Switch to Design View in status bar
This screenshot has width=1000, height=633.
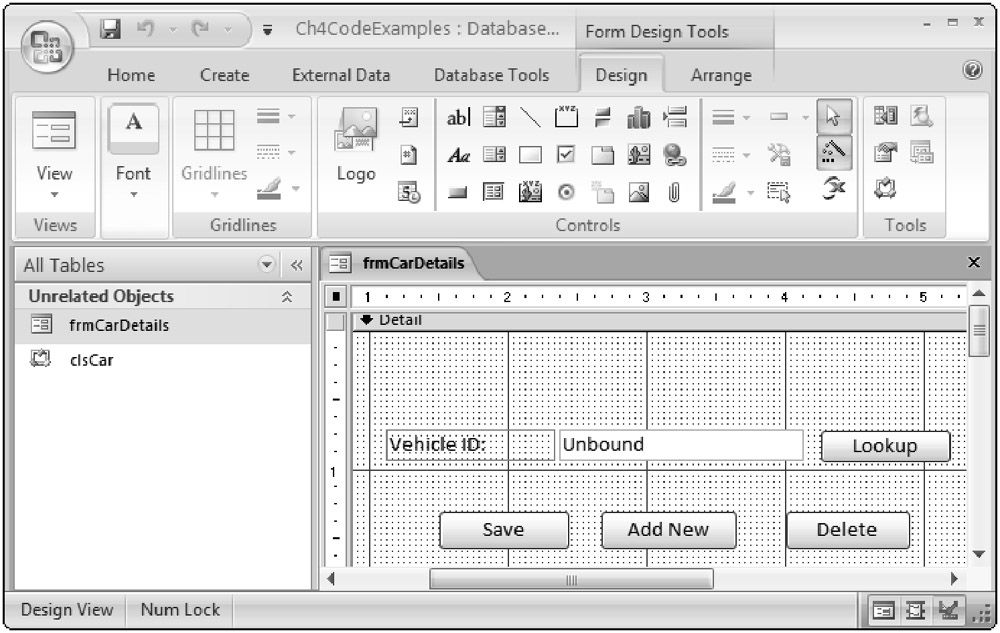click(884, 610)
